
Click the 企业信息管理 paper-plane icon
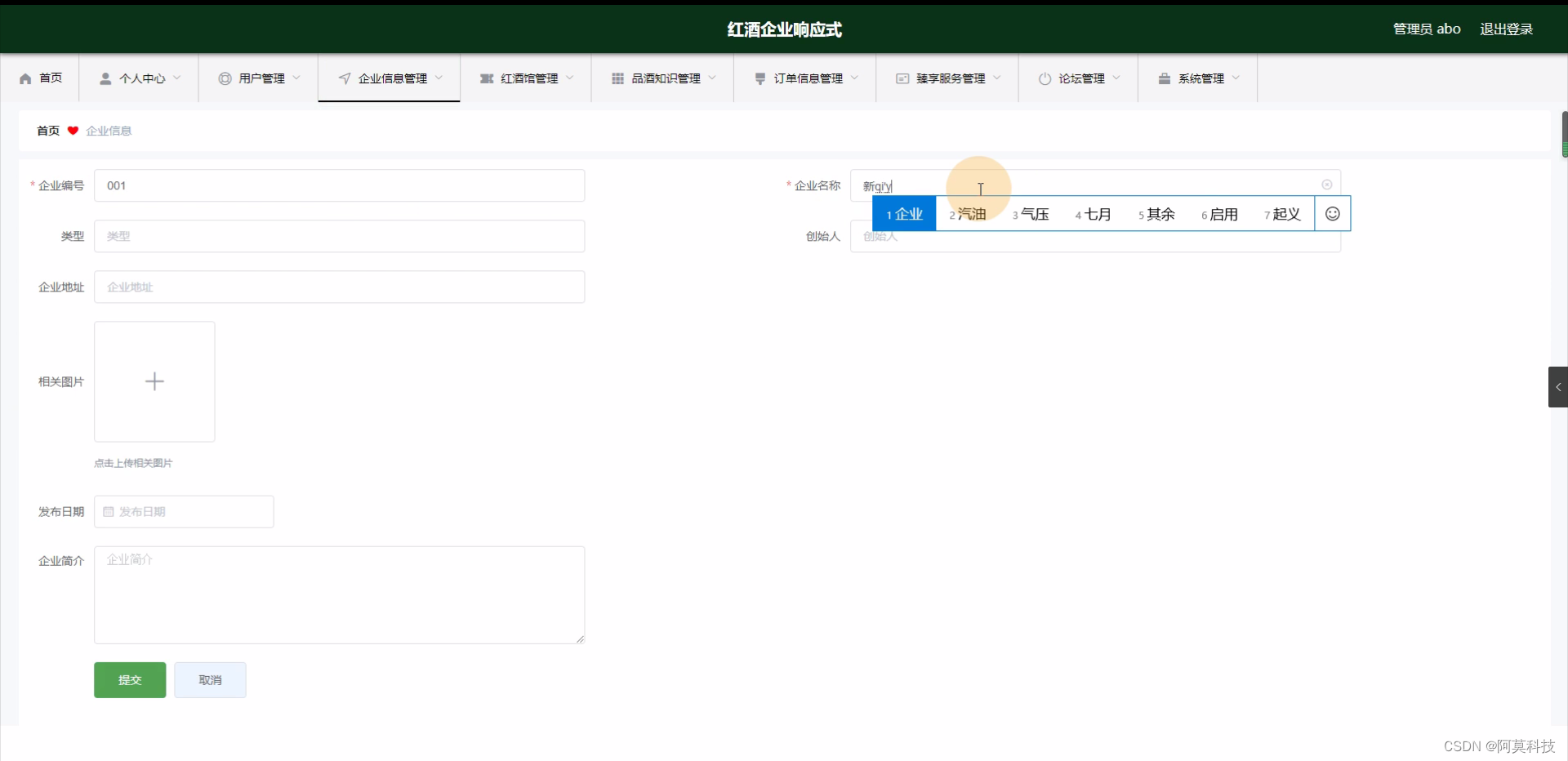click(x=345, y=78)
